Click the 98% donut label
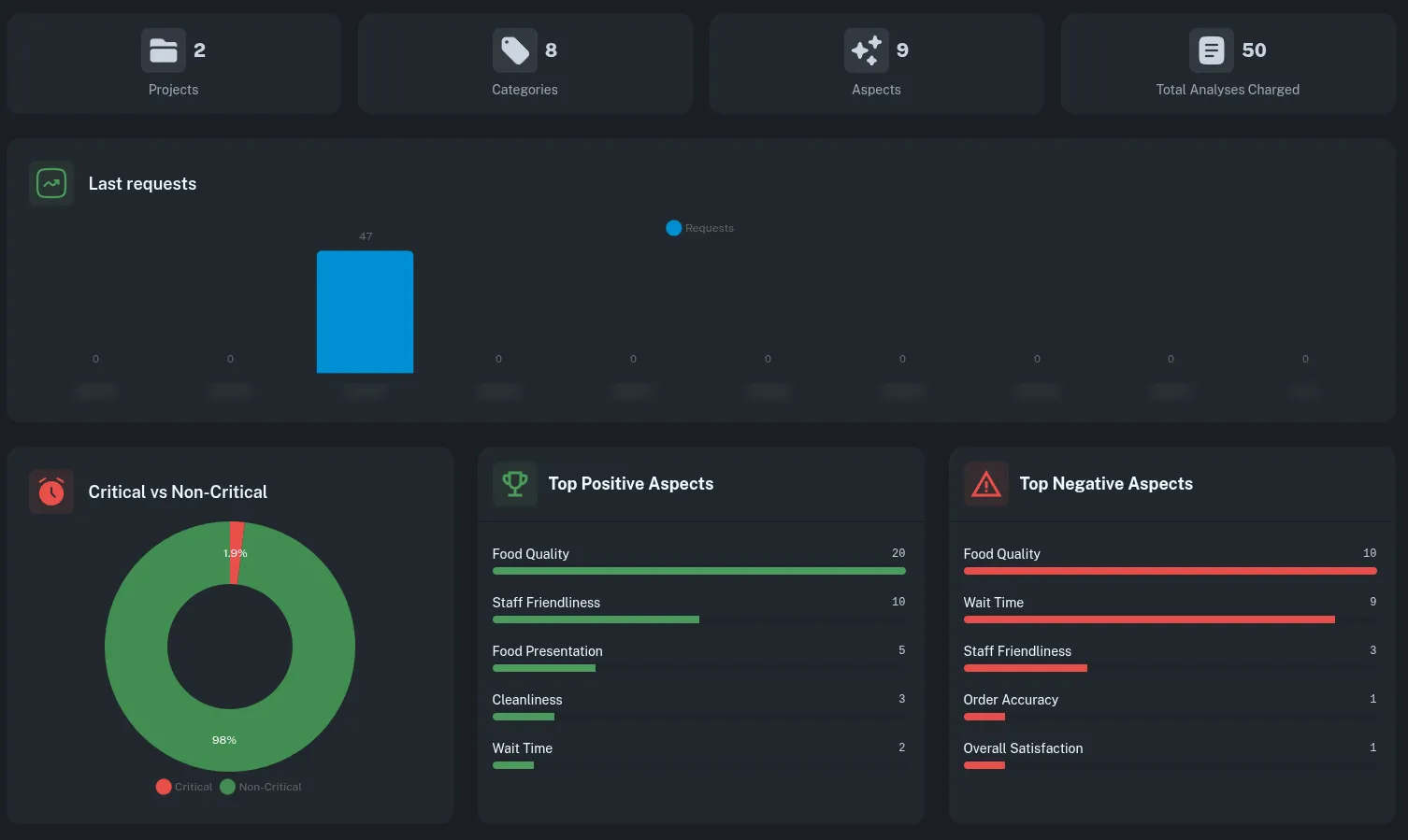 (224, 740)
